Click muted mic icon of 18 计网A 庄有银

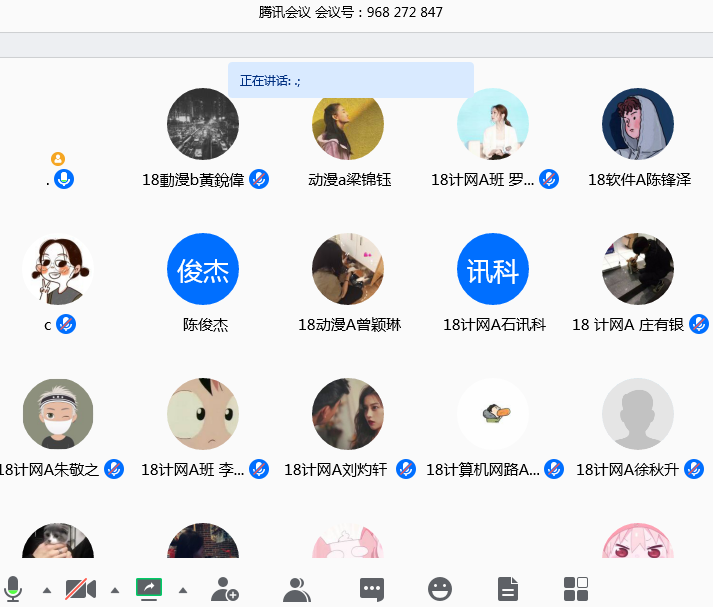coord(699,324)
